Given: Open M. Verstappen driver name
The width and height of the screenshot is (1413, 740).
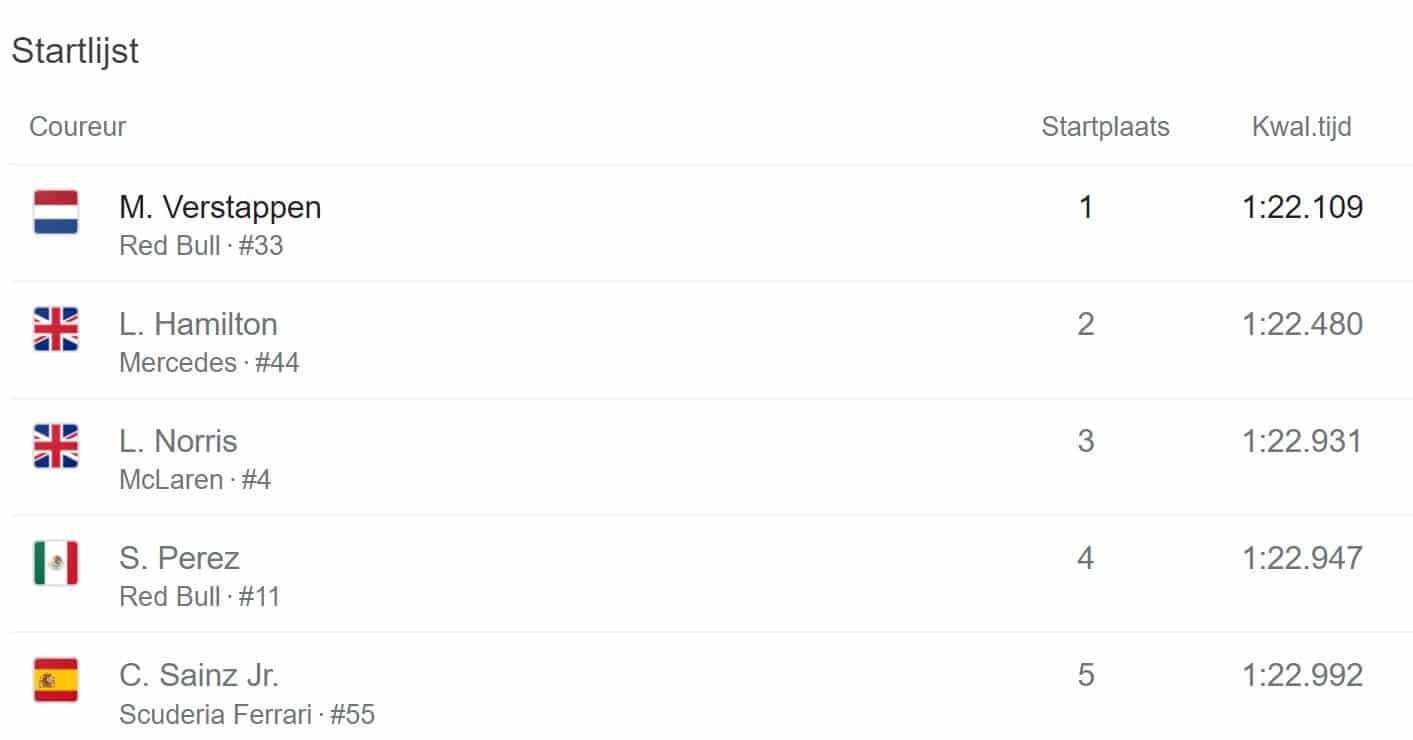Looking at the screenshot, I should click(x=220, y=207).
